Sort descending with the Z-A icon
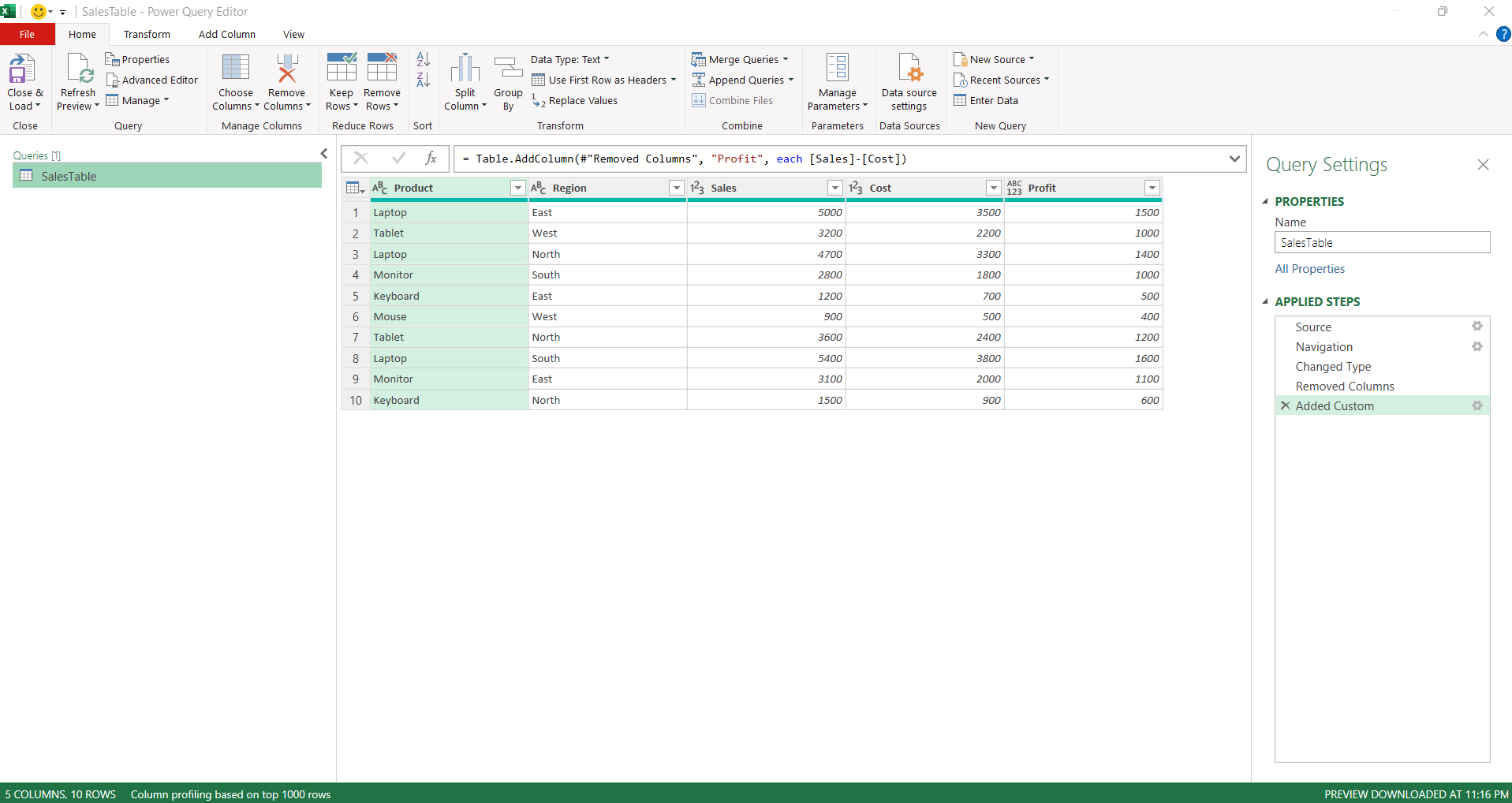The width and height of the screenshot is (1512, 803). pos(424,80)
